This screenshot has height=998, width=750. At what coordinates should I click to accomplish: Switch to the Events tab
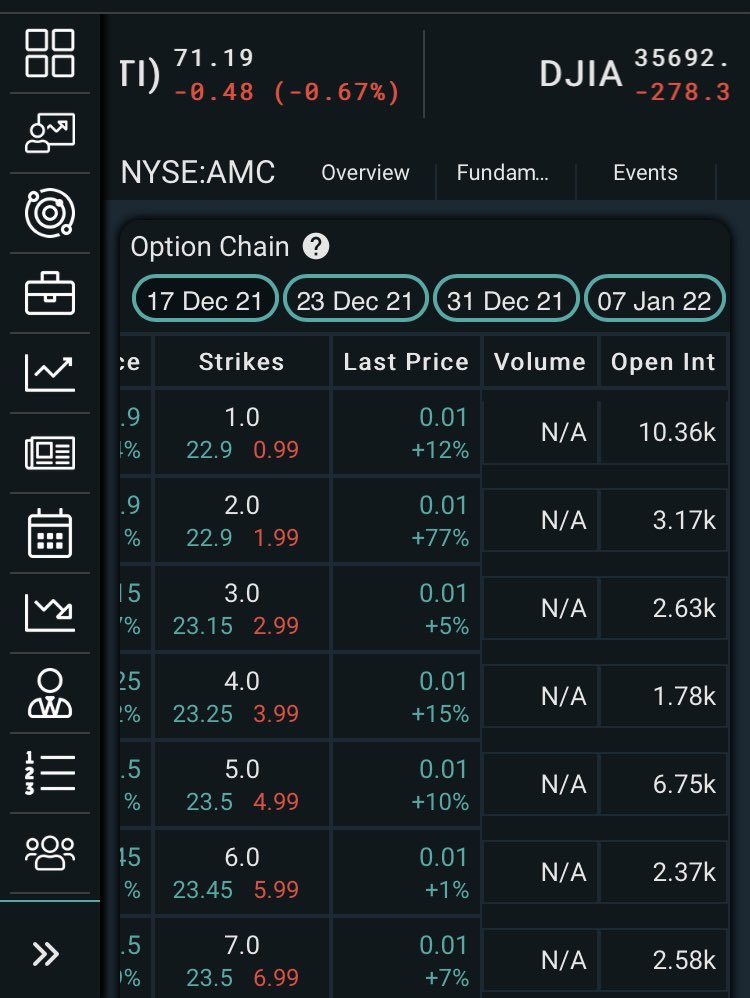645,172
